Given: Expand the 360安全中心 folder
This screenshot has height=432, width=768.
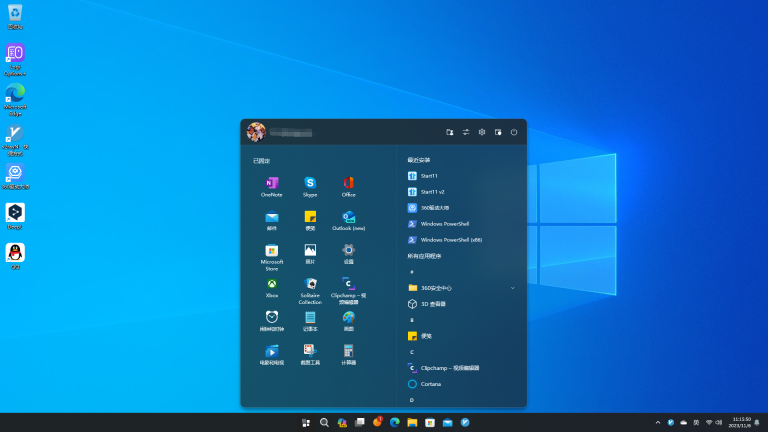Looking at the screenshot, I should [462, 288].
